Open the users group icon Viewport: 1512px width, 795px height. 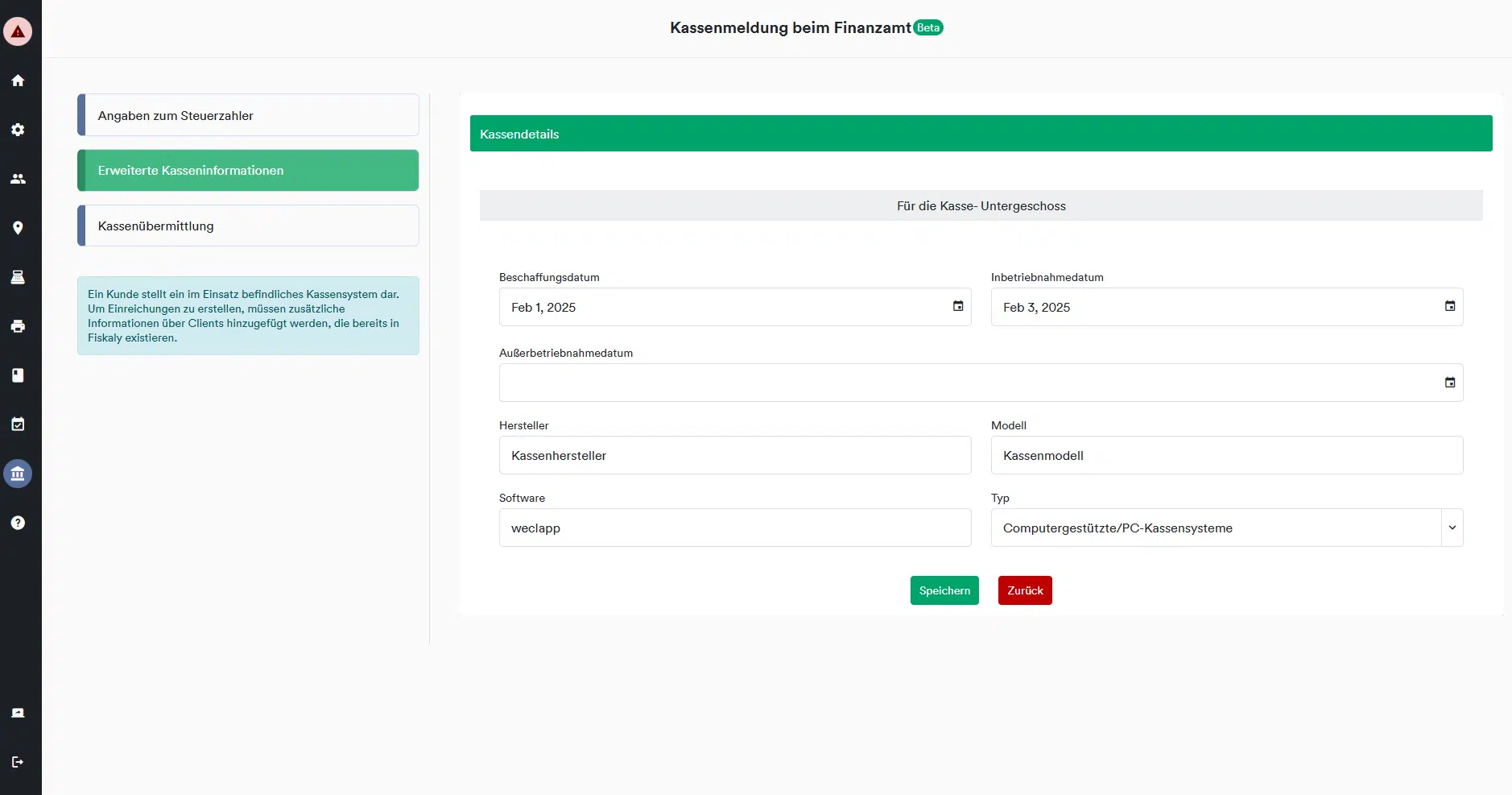tap(18, 179)
